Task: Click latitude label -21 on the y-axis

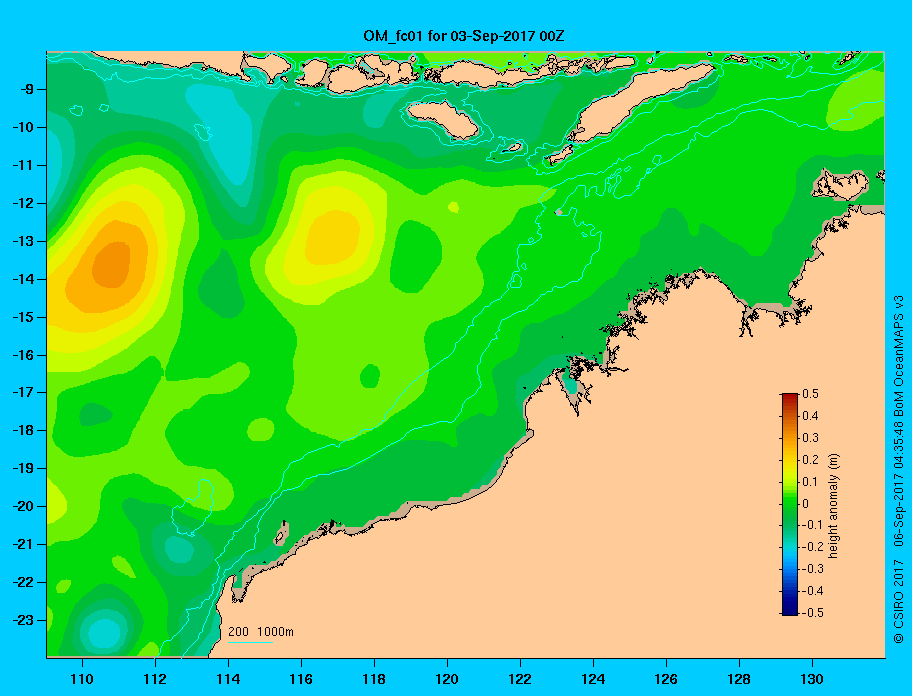Action: pos(23,544)
